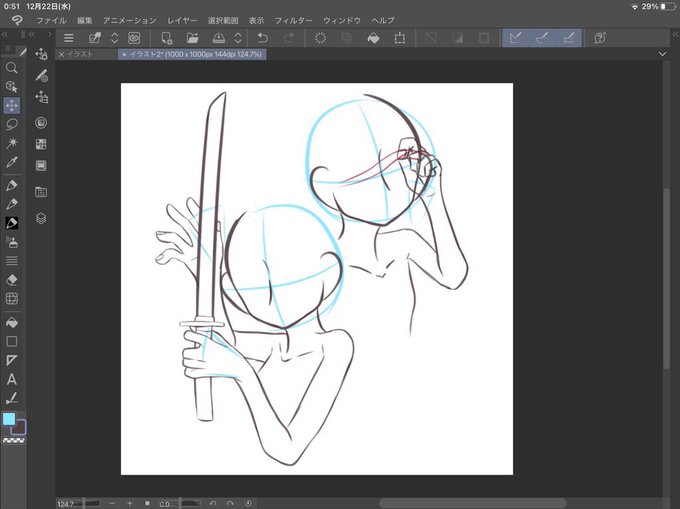The height and width of the screenshot is (509, 680).
Task: Switch to the イラスト2 canvas tab
Action: [192, 55]
